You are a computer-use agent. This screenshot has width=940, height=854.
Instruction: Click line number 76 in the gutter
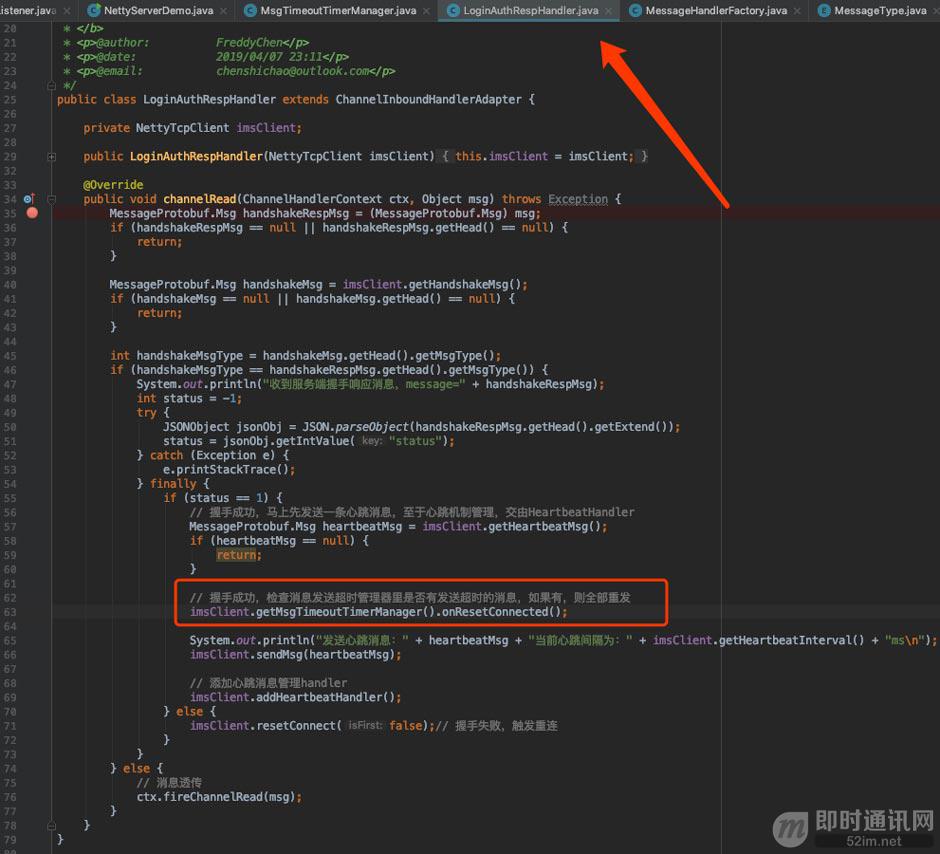10,797
